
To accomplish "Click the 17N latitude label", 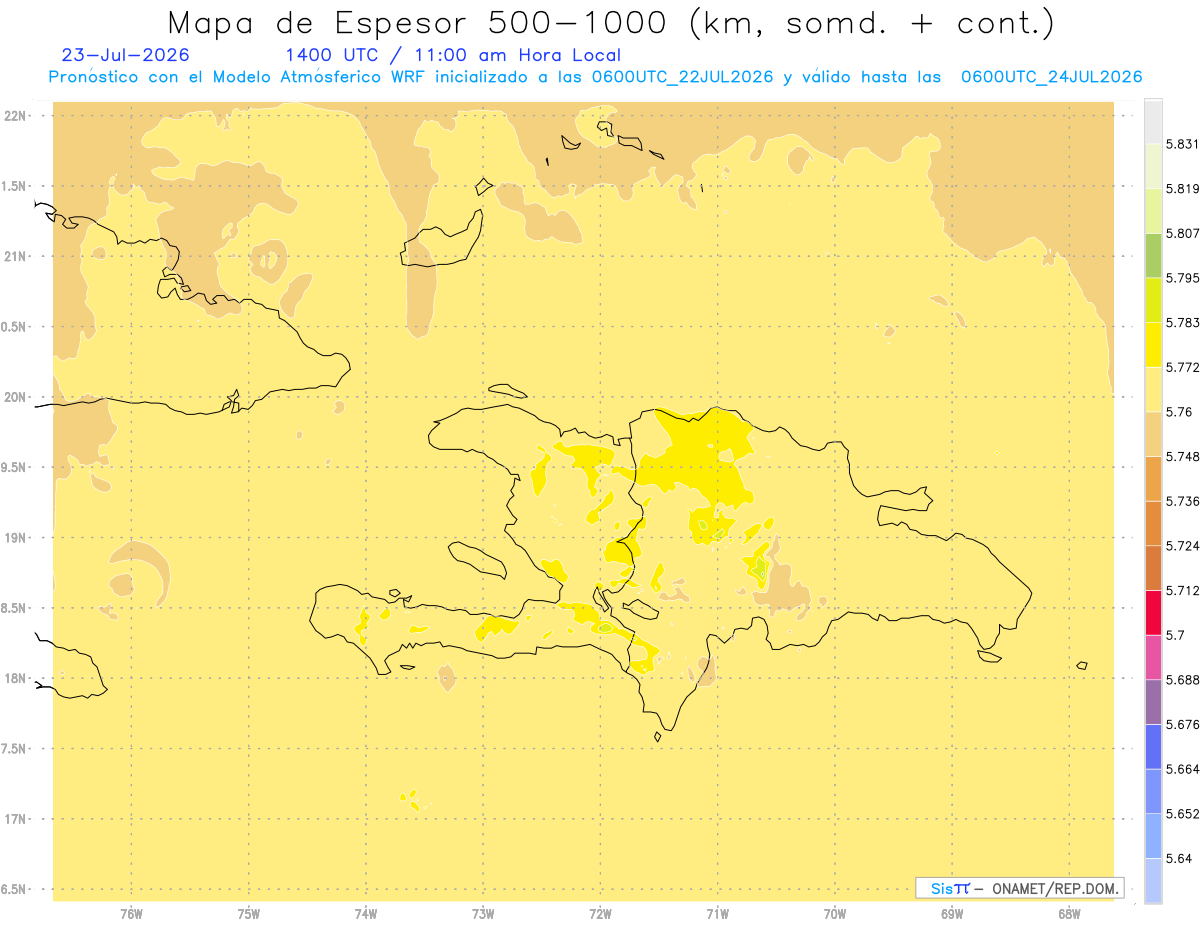I will tap(15, 819).
